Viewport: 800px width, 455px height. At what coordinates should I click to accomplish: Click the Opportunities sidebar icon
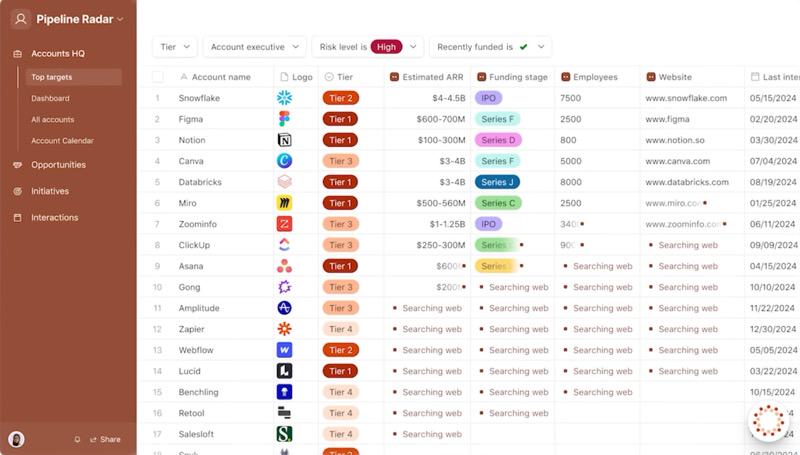tap(17, 165)
